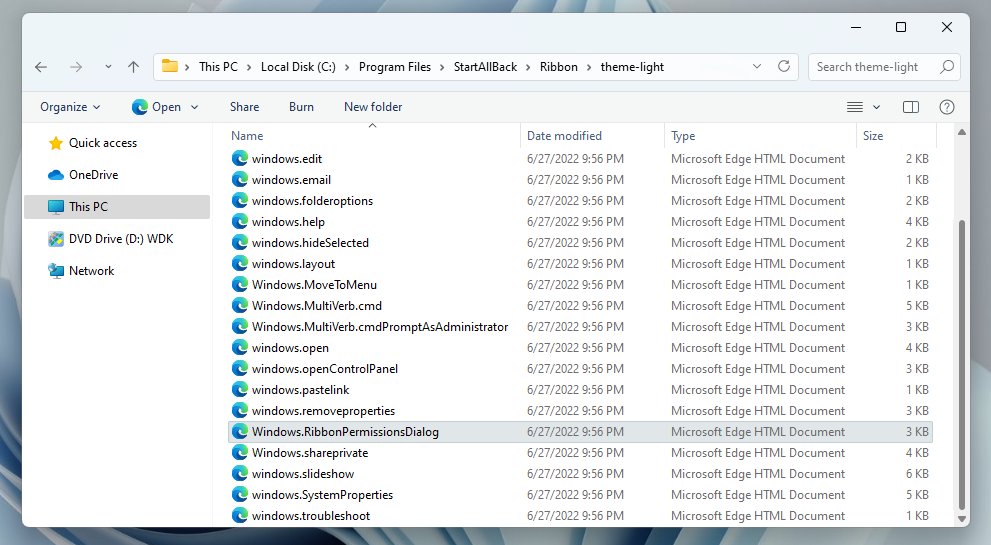The height and width of the screenshot is (545, 991).
Task: Open file with Edge via Open button
Action: [156, 107]
